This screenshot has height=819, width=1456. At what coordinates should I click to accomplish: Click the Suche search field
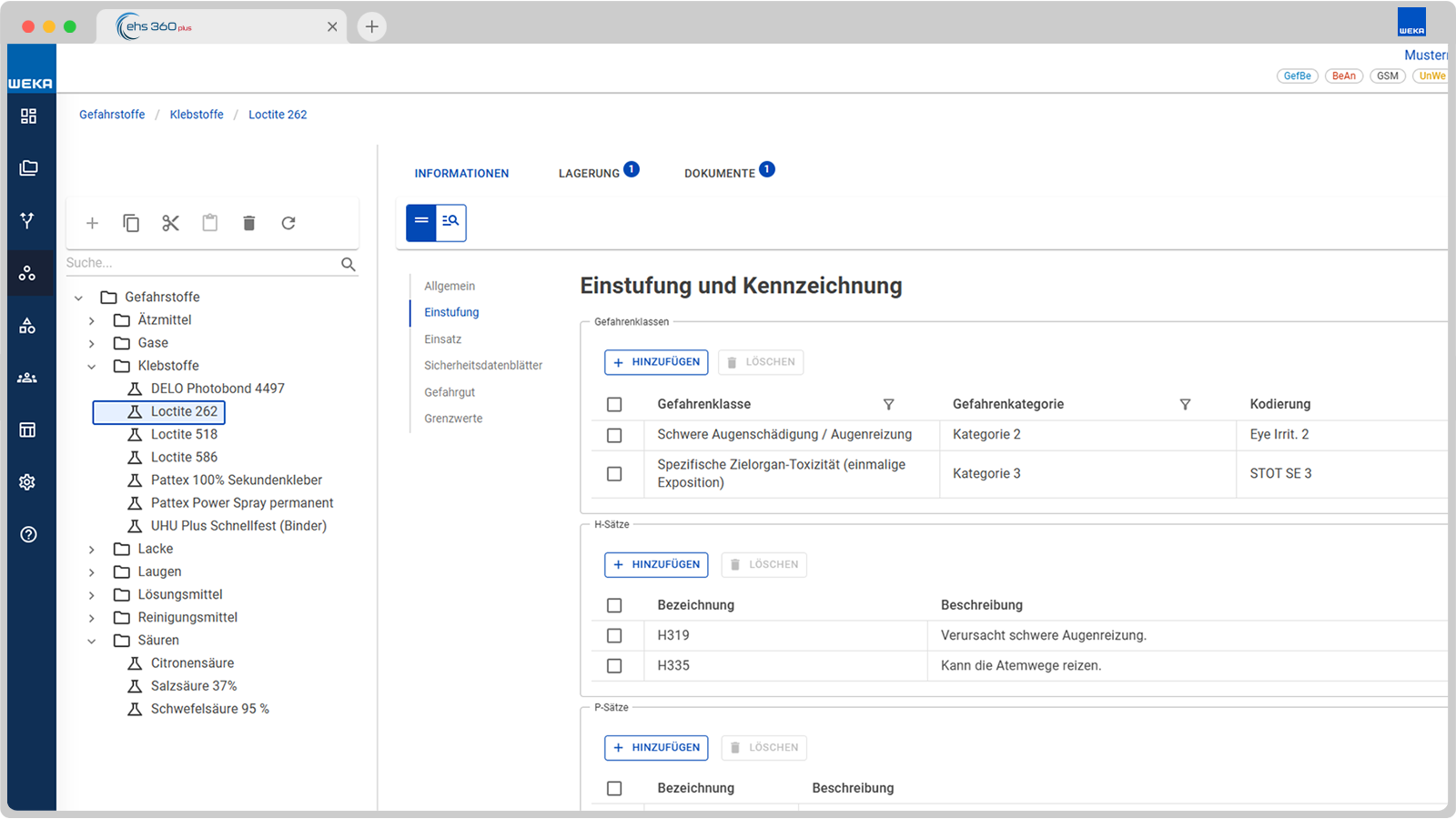(x=200, y=263)
